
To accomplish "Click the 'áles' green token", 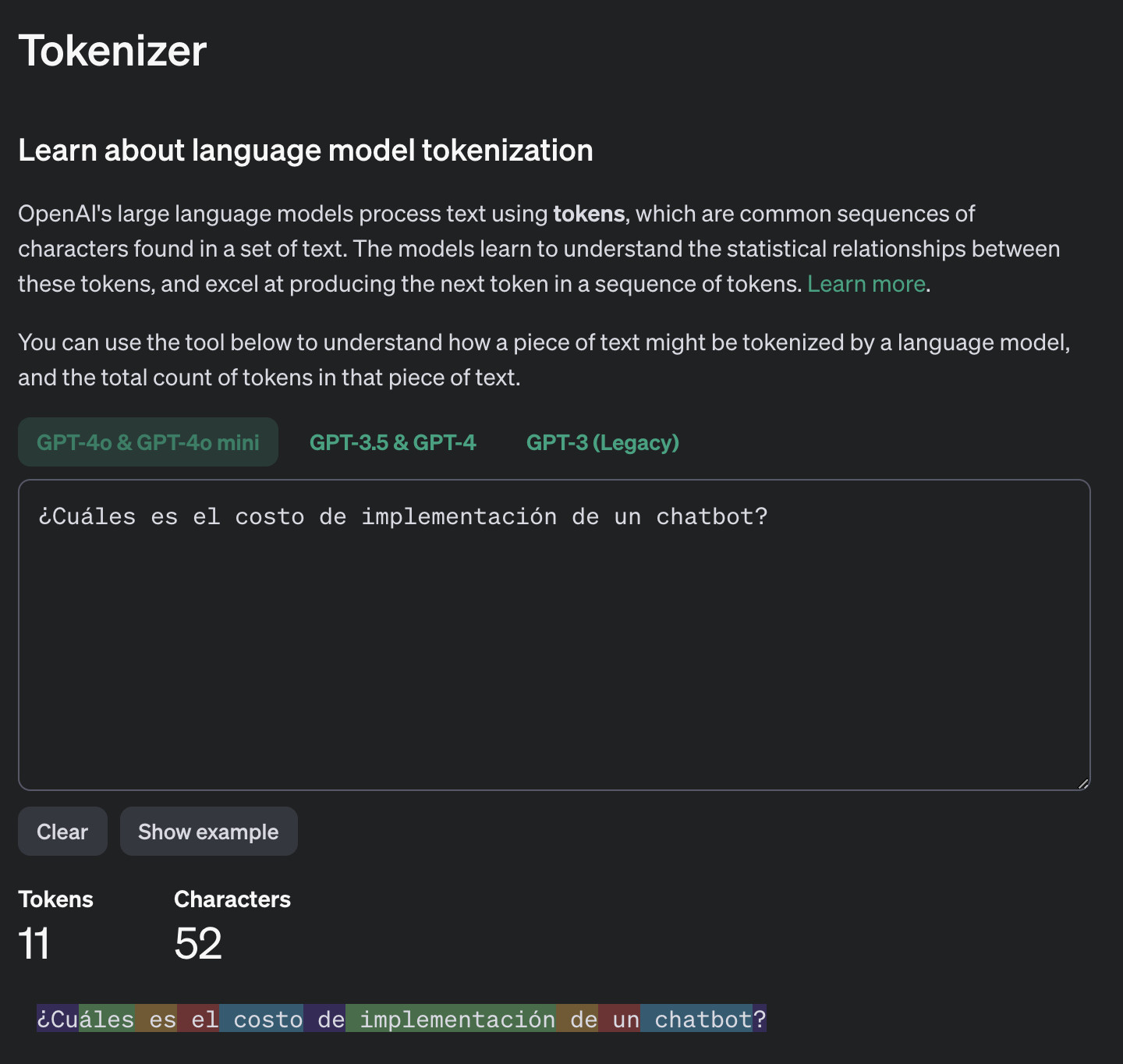I will click(x=107, y=1019).
